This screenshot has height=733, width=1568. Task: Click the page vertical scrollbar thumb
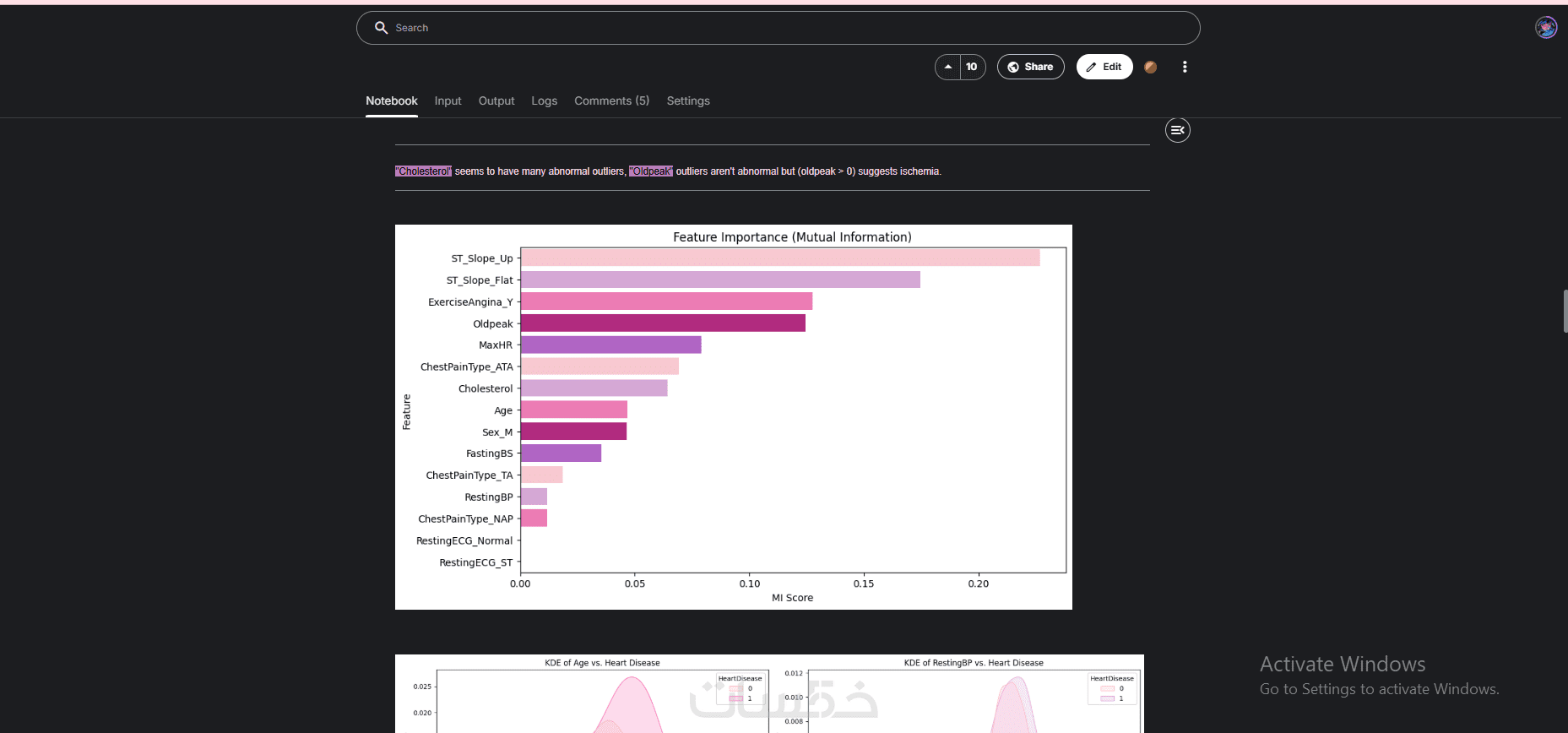pyautogui.click(x=1565, y=311)
